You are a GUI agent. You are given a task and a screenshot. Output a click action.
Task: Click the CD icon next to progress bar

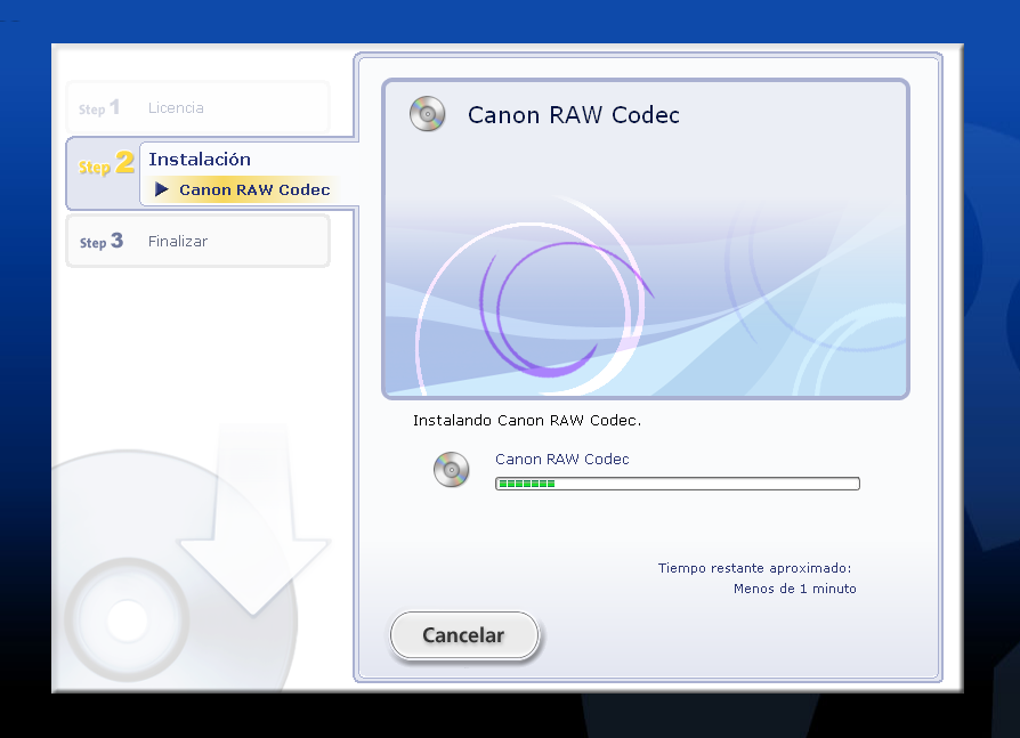coord(451,469)
